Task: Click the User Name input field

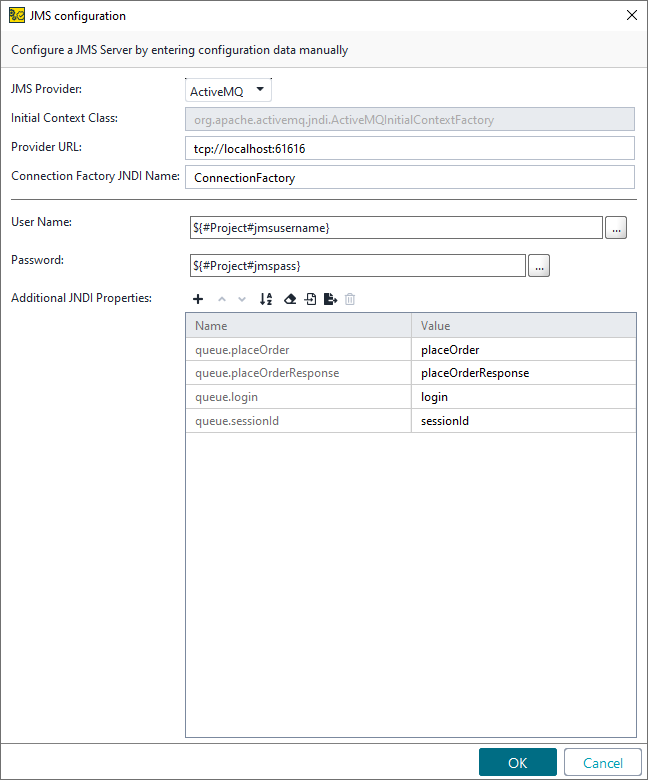Action: click(x=396, y=228)
